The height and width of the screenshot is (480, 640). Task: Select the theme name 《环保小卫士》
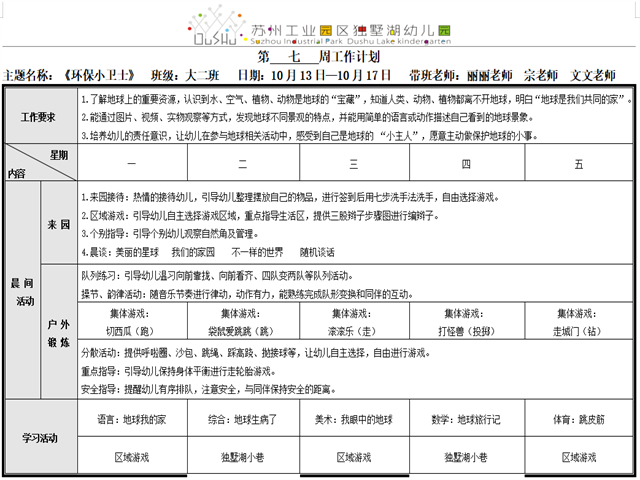(x=97, y=77)
